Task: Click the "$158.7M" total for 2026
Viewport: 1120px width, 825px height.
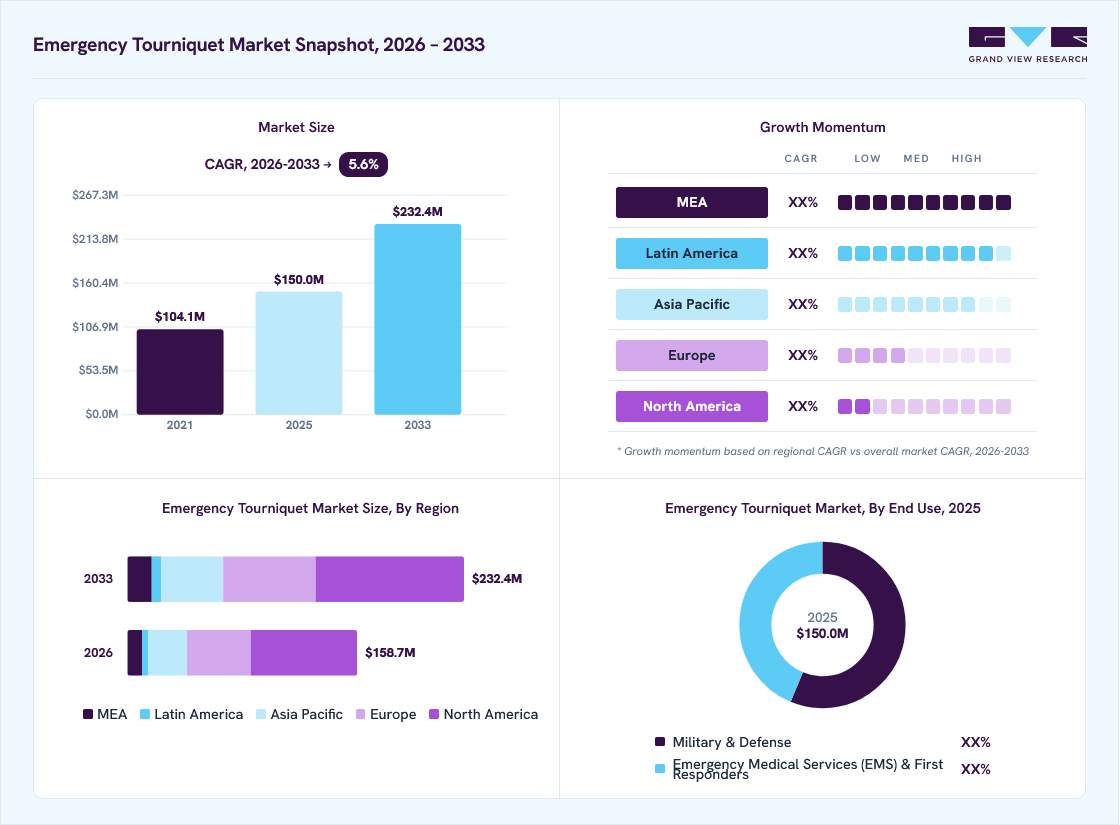Action: pyautogui.click(x=390, y=652)
